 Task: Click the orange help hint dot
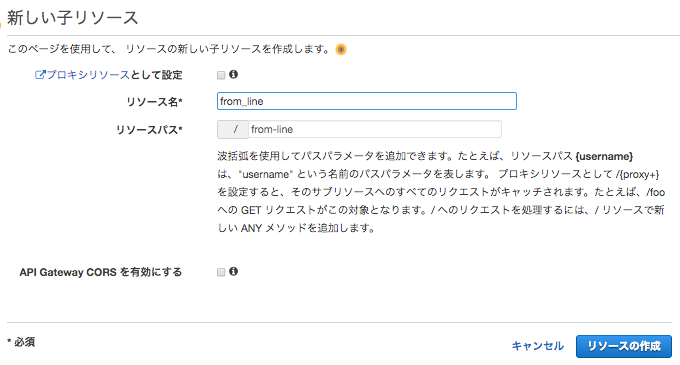[341, 49]
